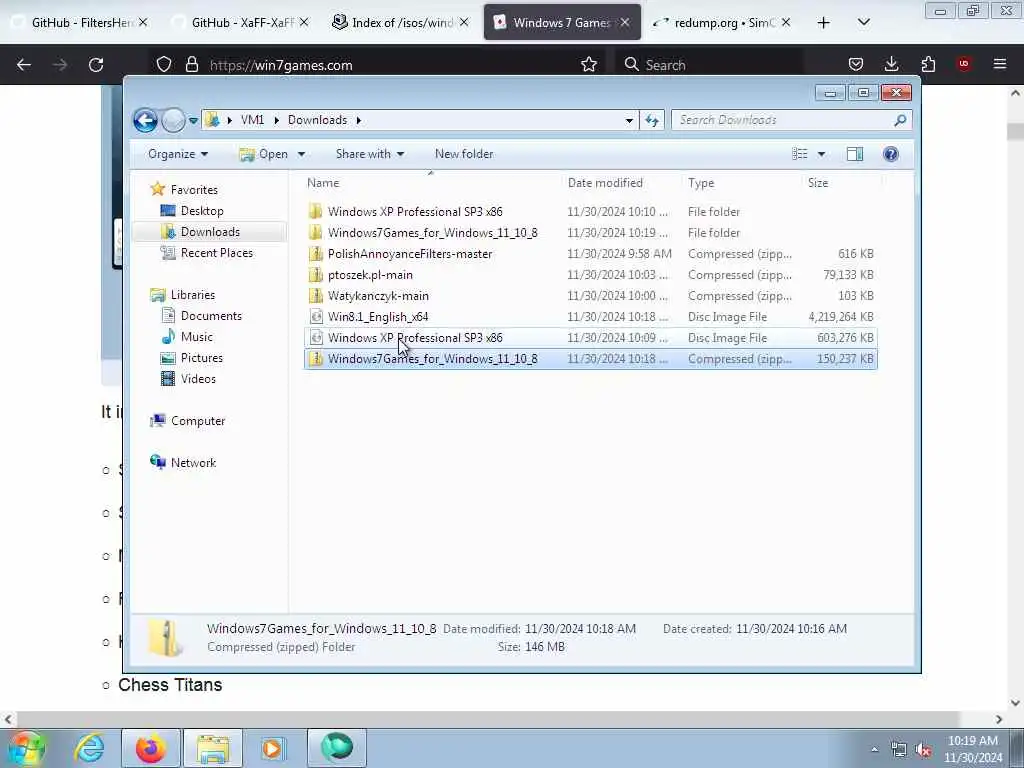
Task: Switch to GitHub XaFF-XaFF browser tab
Action: click(x=241, y=23)
